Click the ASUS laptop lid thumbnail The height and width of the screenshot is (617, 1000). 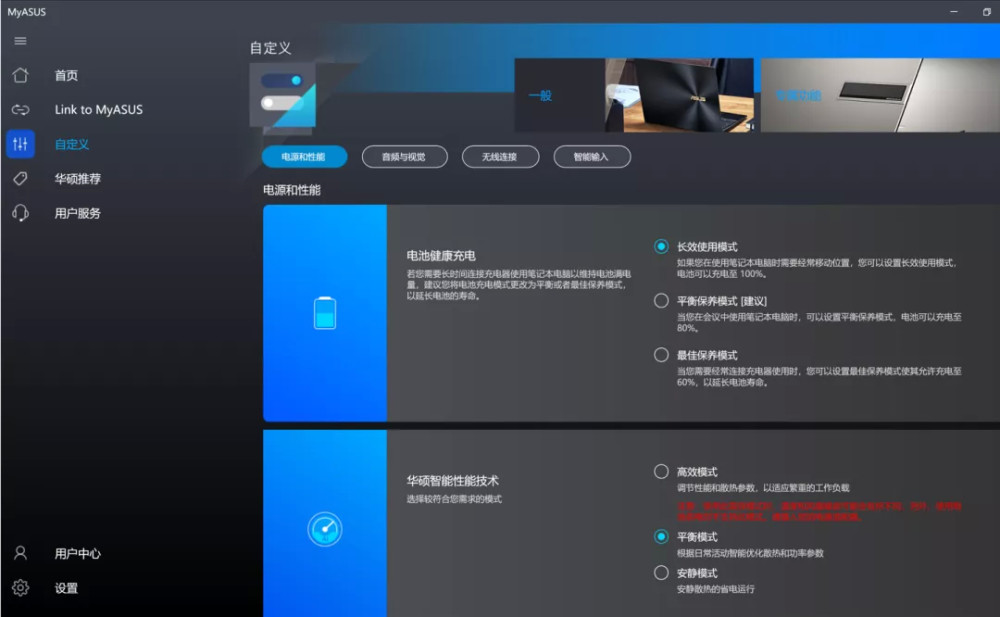679,95
